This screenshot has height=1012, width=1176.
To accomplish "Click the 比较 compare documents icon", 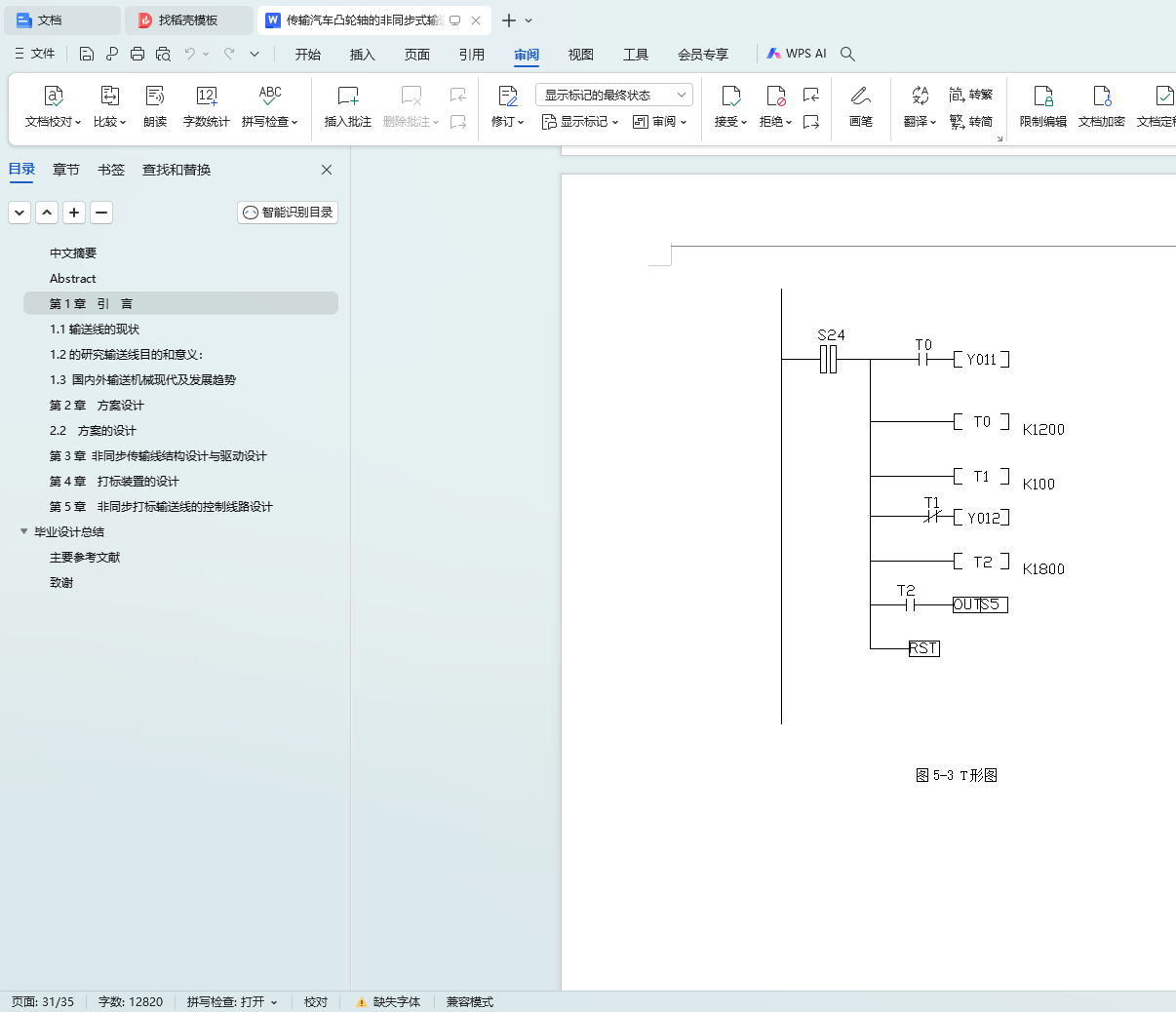I will (x=110, y=96).
